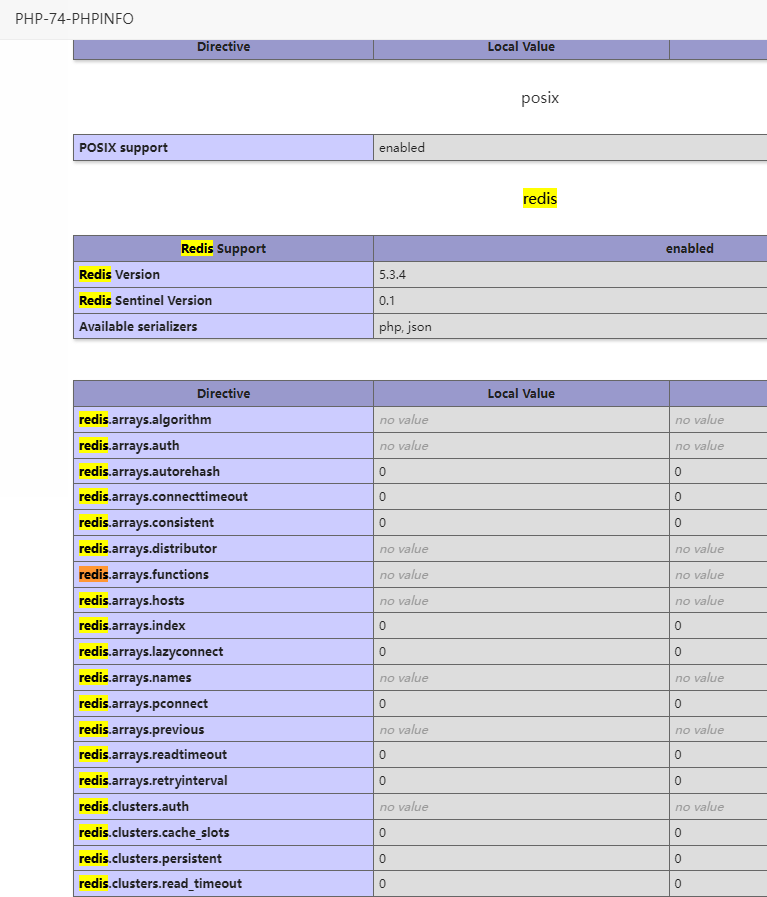Click the PHP-74-PHPINFO page title
Viewport: 767px width, 897px height.
tap(74, 19)
